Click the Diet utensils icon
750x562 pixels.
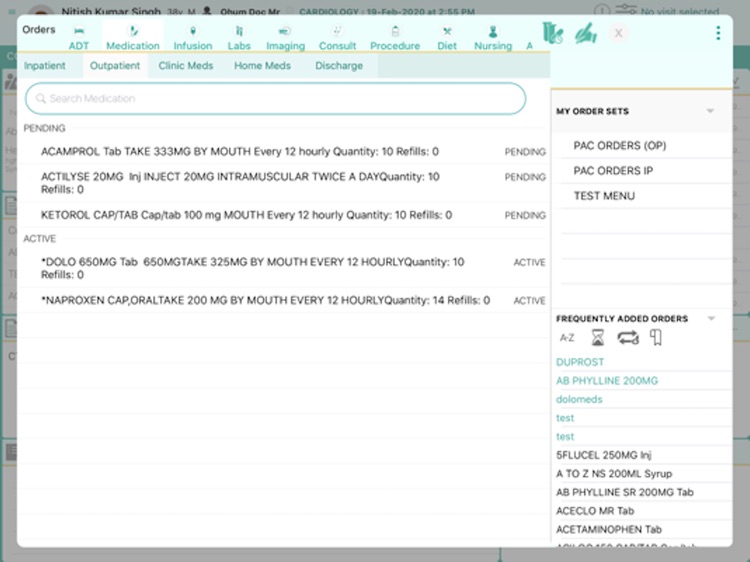[447, 31]
